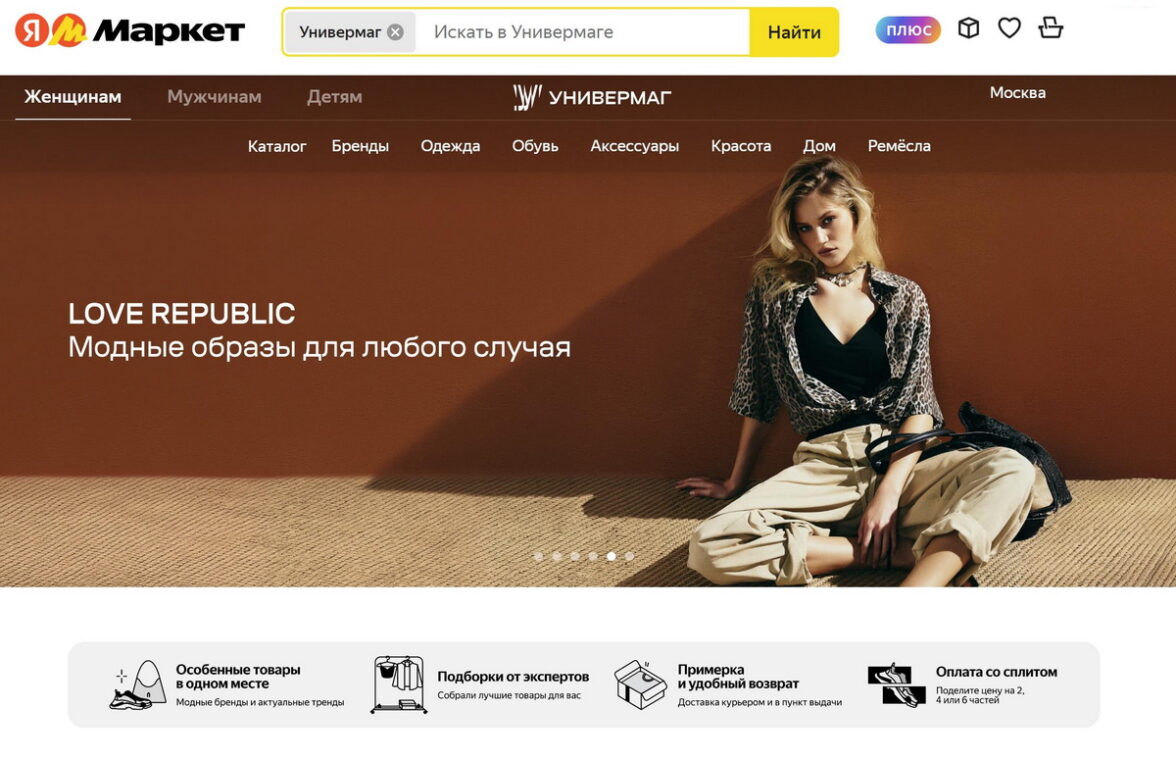The width and height of the screenshot is (1176, 759).
Task: Open the Красота category
Action: pyautogui.click(x=741, y=146)
